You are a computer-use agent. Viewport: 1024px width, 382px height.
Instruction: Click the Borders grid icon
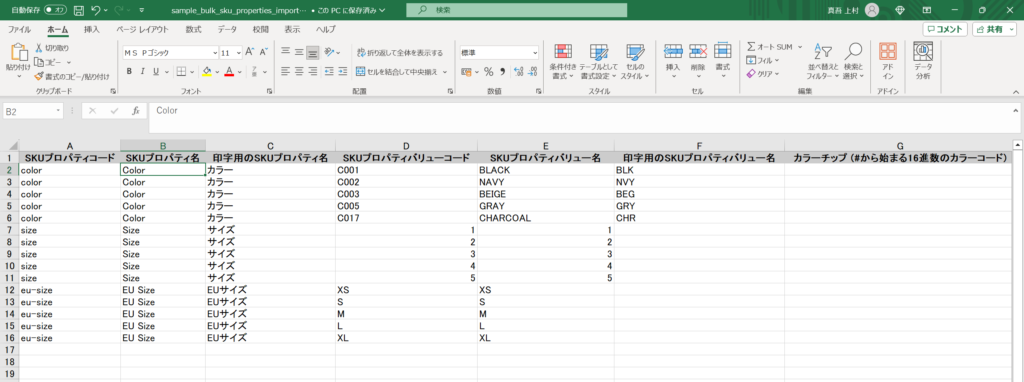coord(182,71)
